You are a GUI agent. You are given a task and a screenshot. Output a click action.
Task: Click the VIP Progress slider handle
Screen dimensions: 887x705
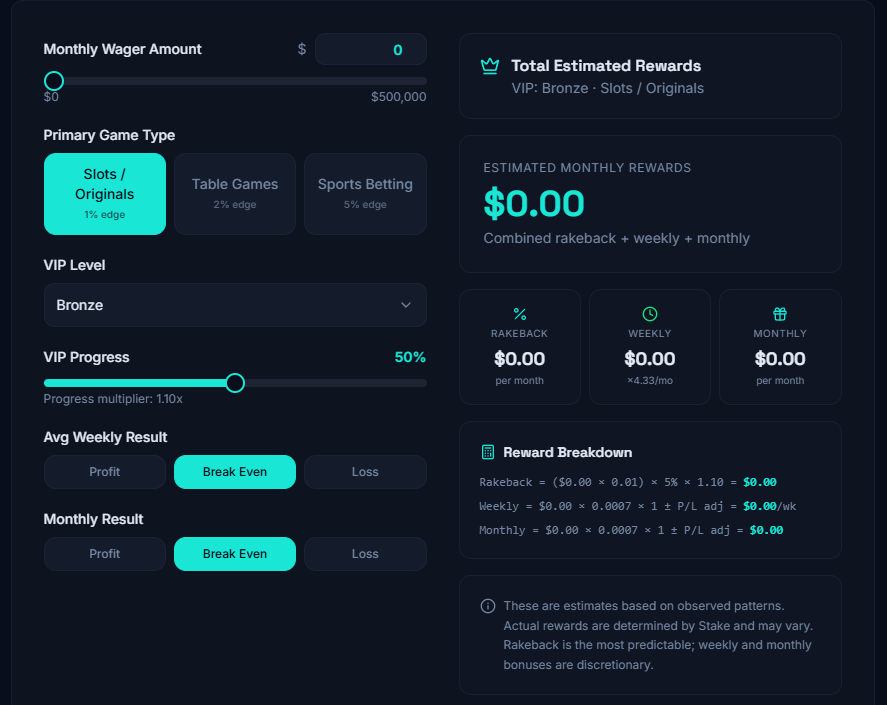[235, 383]
